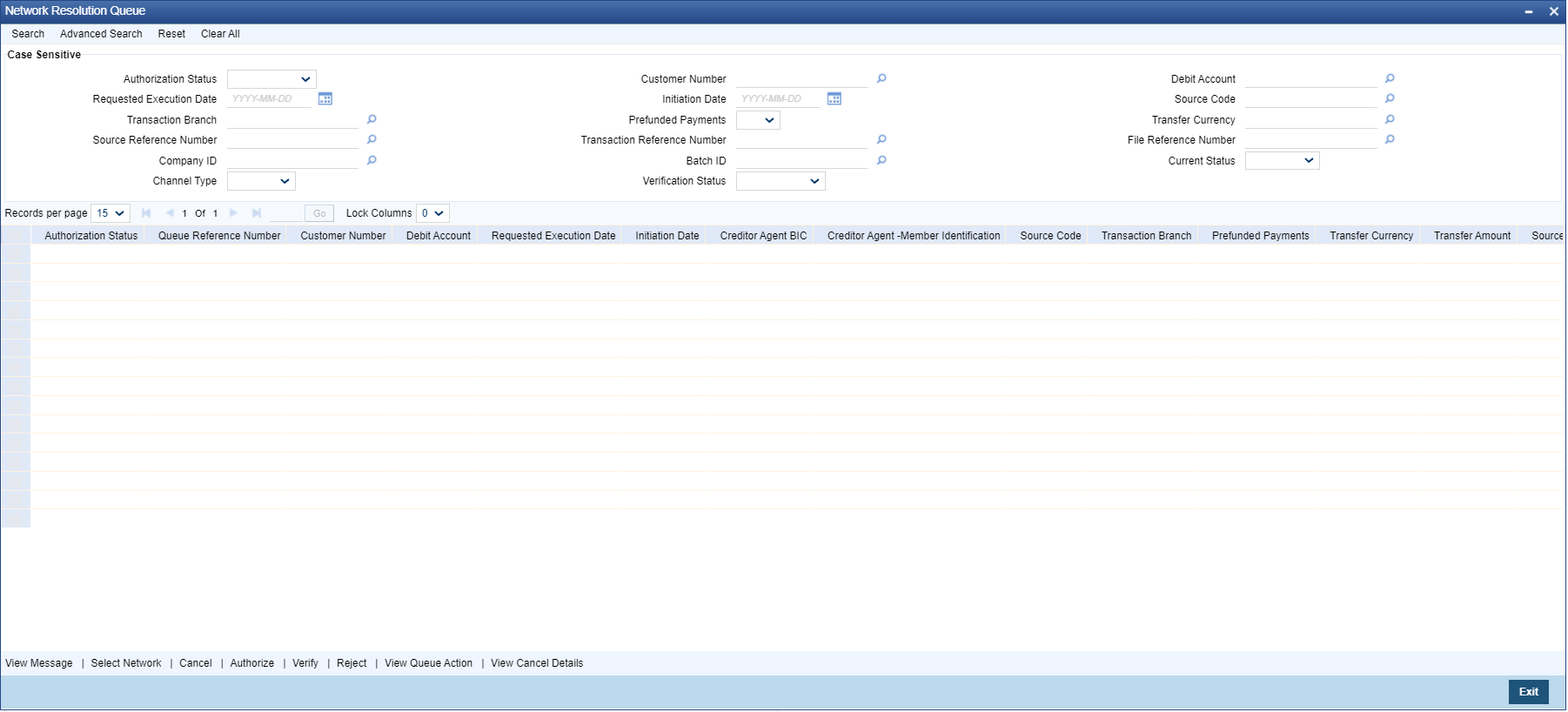This screenshot has width=1568, height=712.
Task: Focus the Transfer Currency input field
Action: (1310, 120)
